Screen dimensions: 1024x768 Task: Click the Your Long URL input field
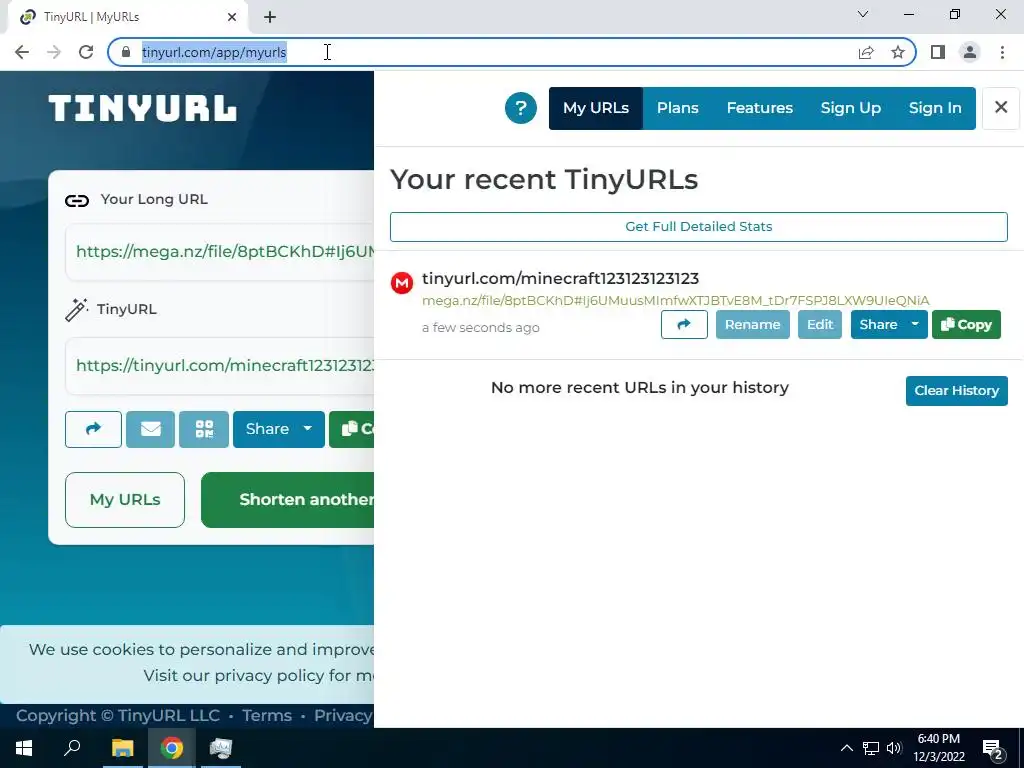click(x=219, y=251)
